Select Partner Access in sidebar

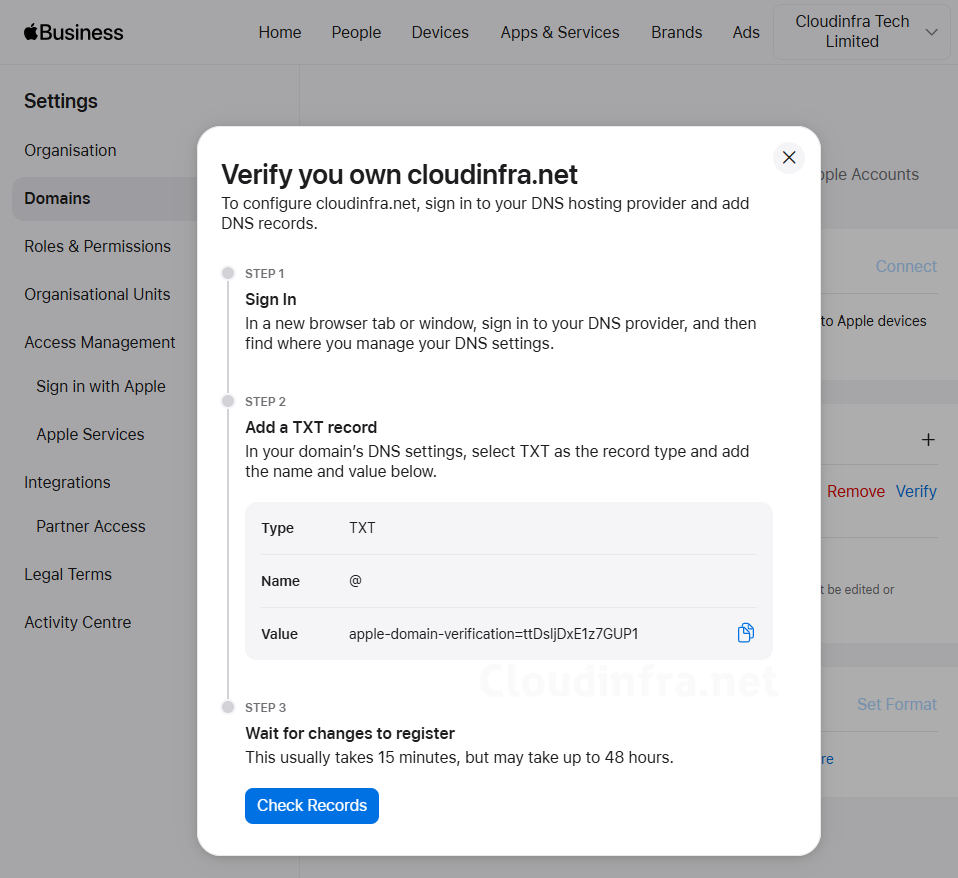pos(90,526)
